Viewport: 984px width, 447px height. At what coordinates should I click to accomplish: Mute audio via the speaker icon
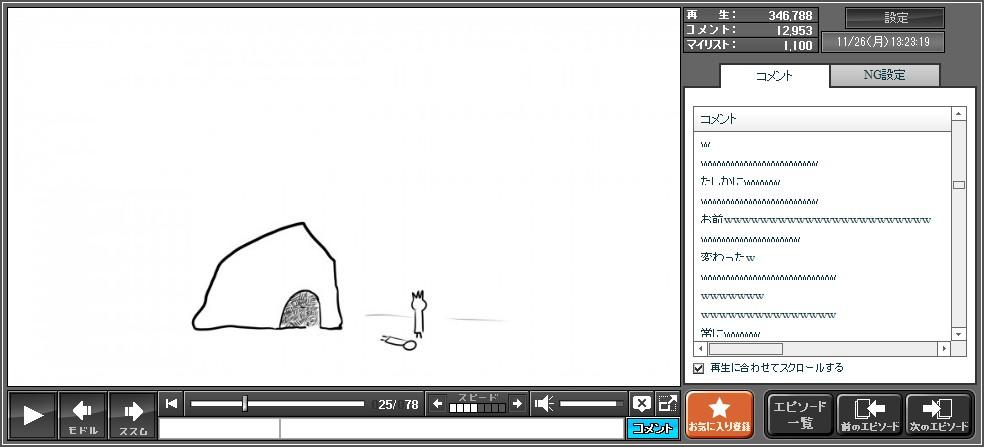544,404
